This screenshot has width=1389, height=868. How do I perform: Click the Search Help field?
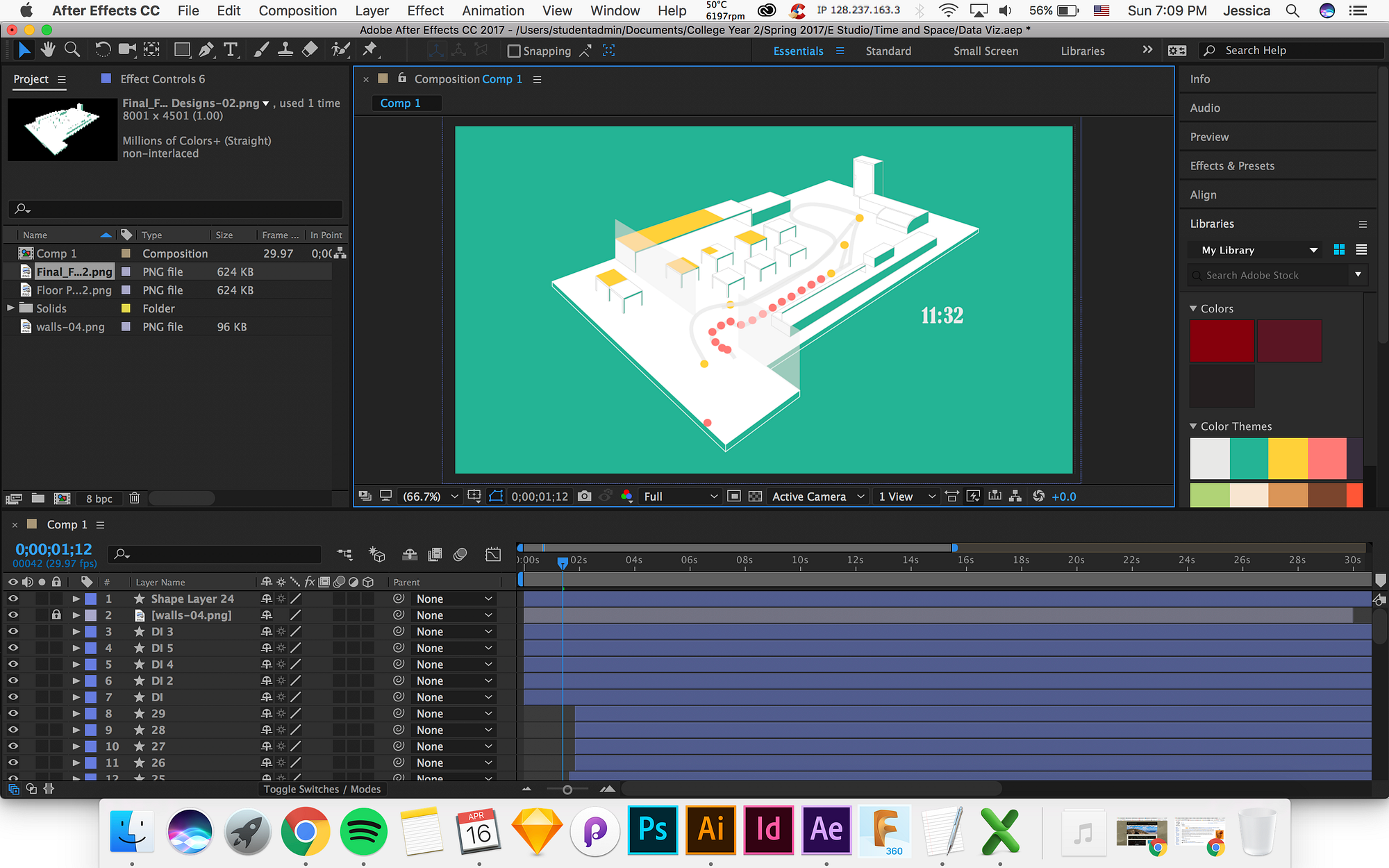(x=1292, y=50)
